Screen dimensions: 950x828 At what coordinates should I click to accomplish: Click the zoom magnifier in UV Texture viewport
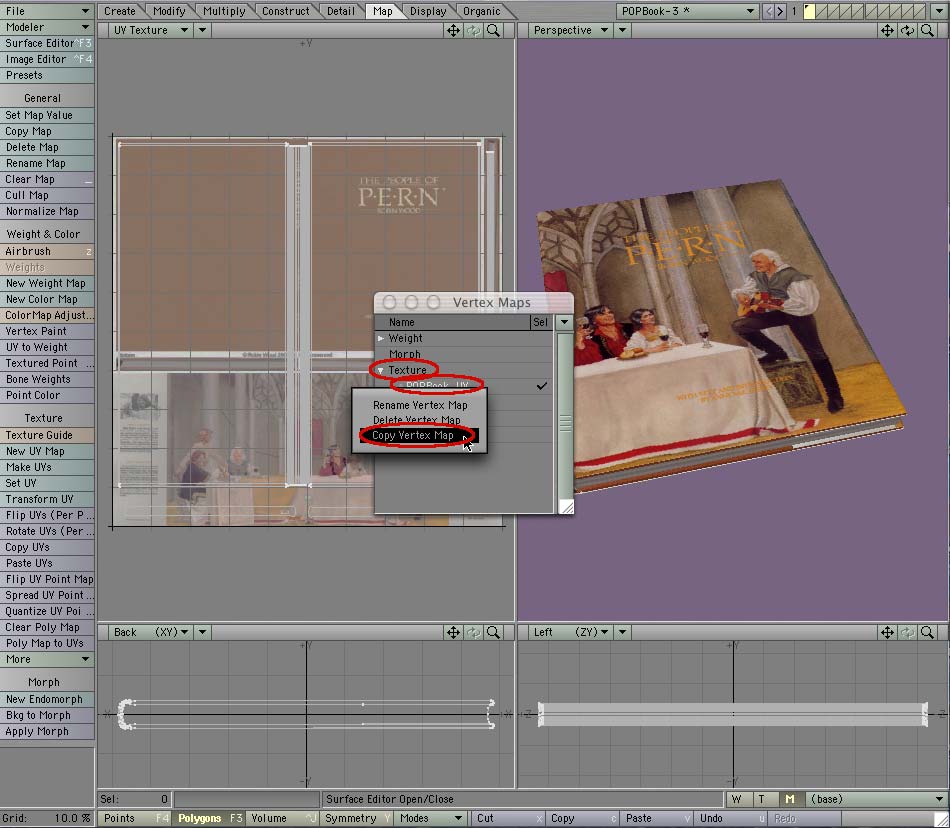[494, 30]
